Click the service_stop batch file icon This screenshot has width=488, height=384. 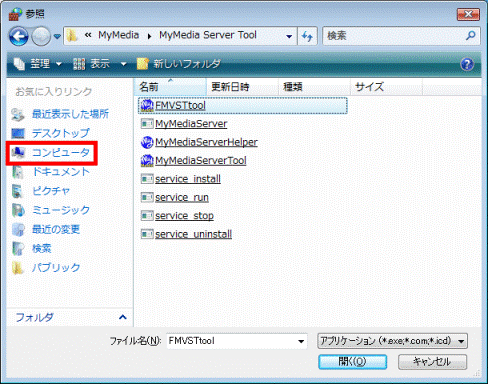(147, 216)
